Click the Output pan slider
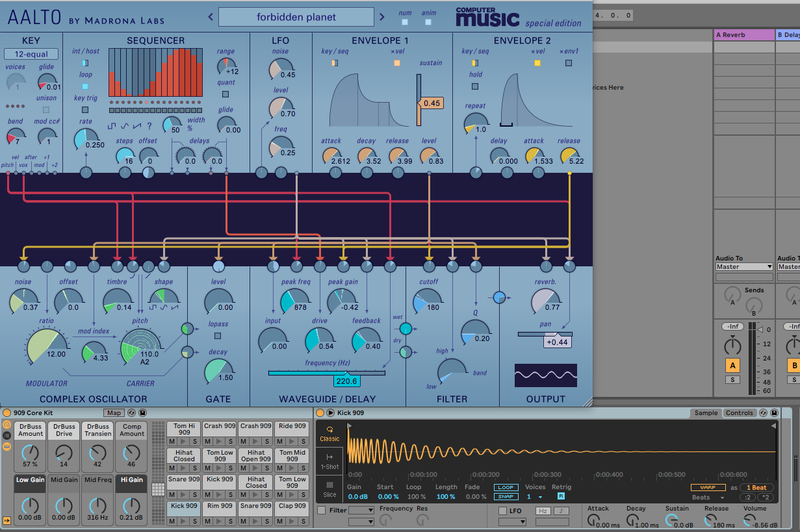 click(x=545, y=335)
